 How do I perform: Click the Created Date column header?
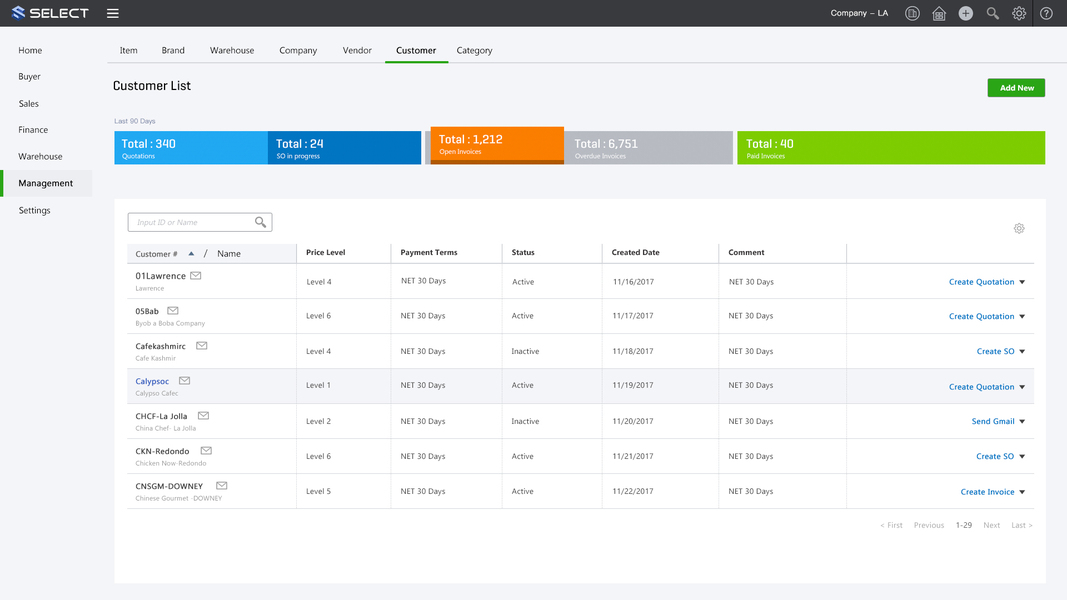[636, 252]
